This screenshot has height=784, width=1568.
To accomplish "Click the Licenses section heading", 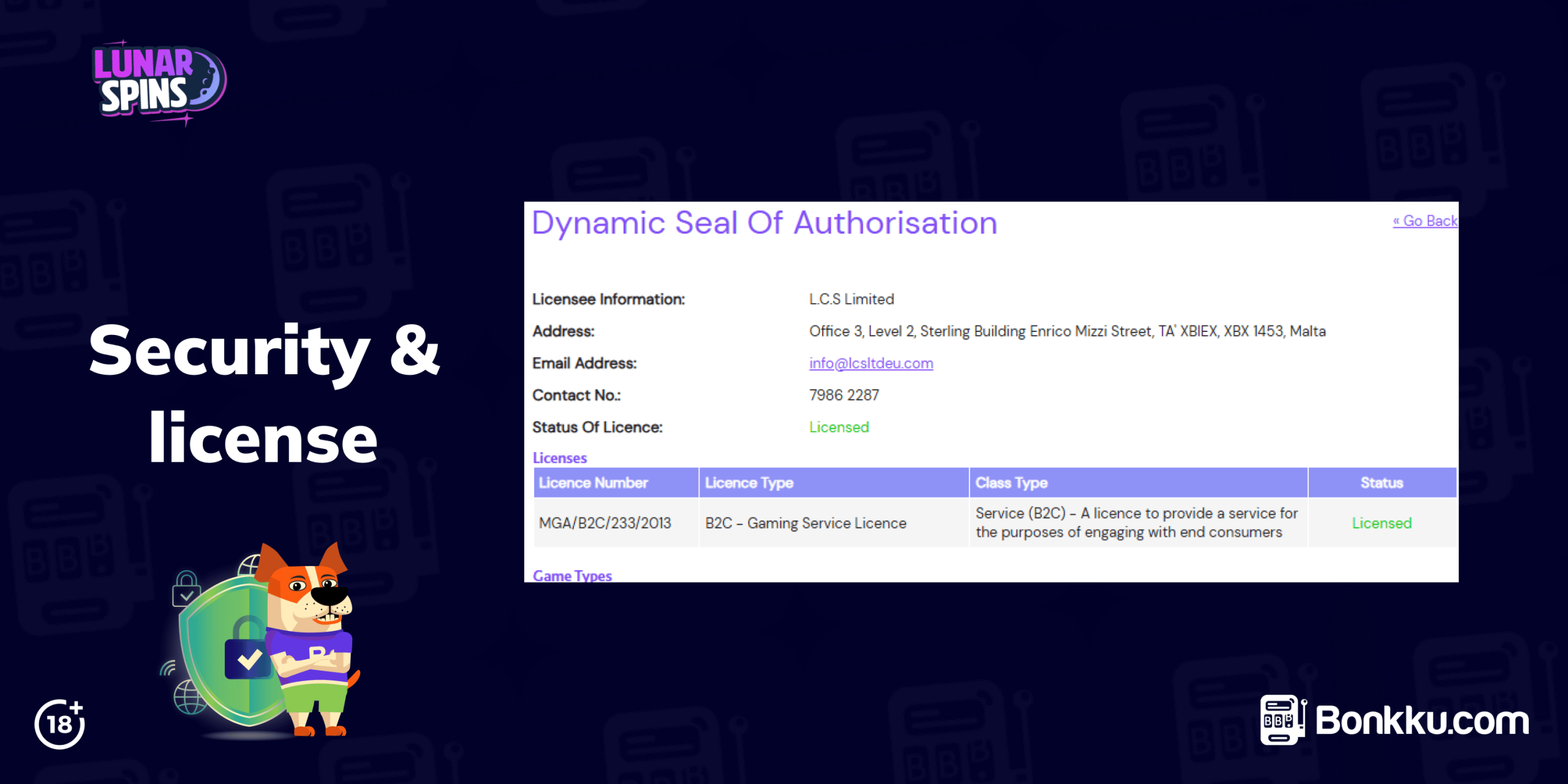I will point(560,458).
